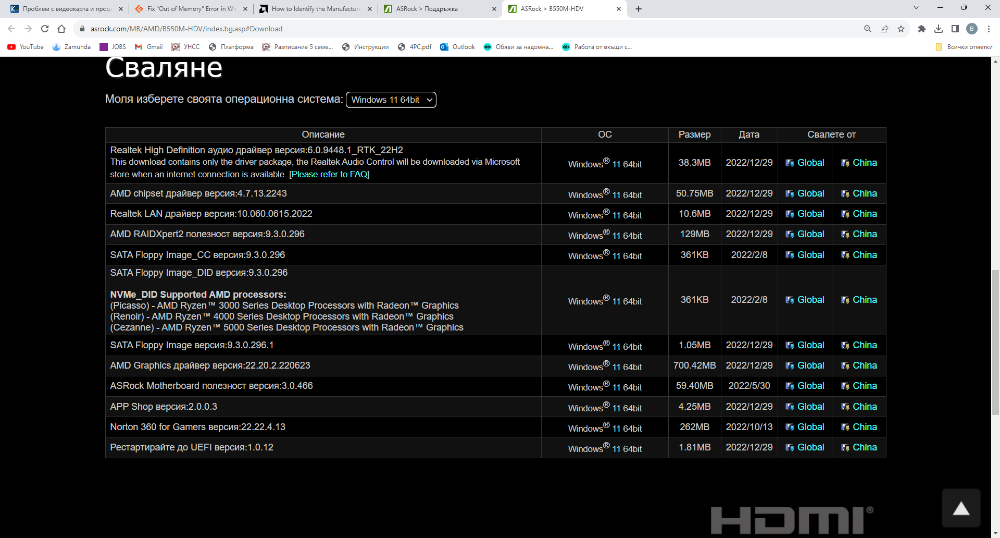
Task: Open the Инструкции bookmark
Action: point(365,47)
